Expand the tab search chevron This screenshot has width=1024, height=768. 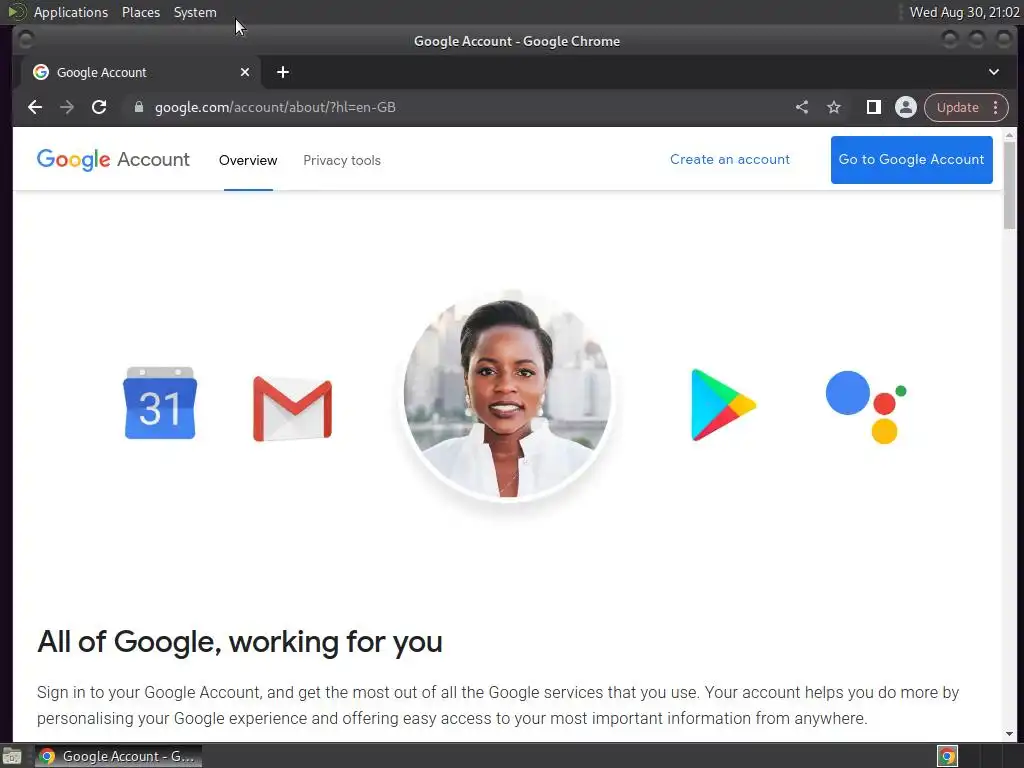click(994, 72)
